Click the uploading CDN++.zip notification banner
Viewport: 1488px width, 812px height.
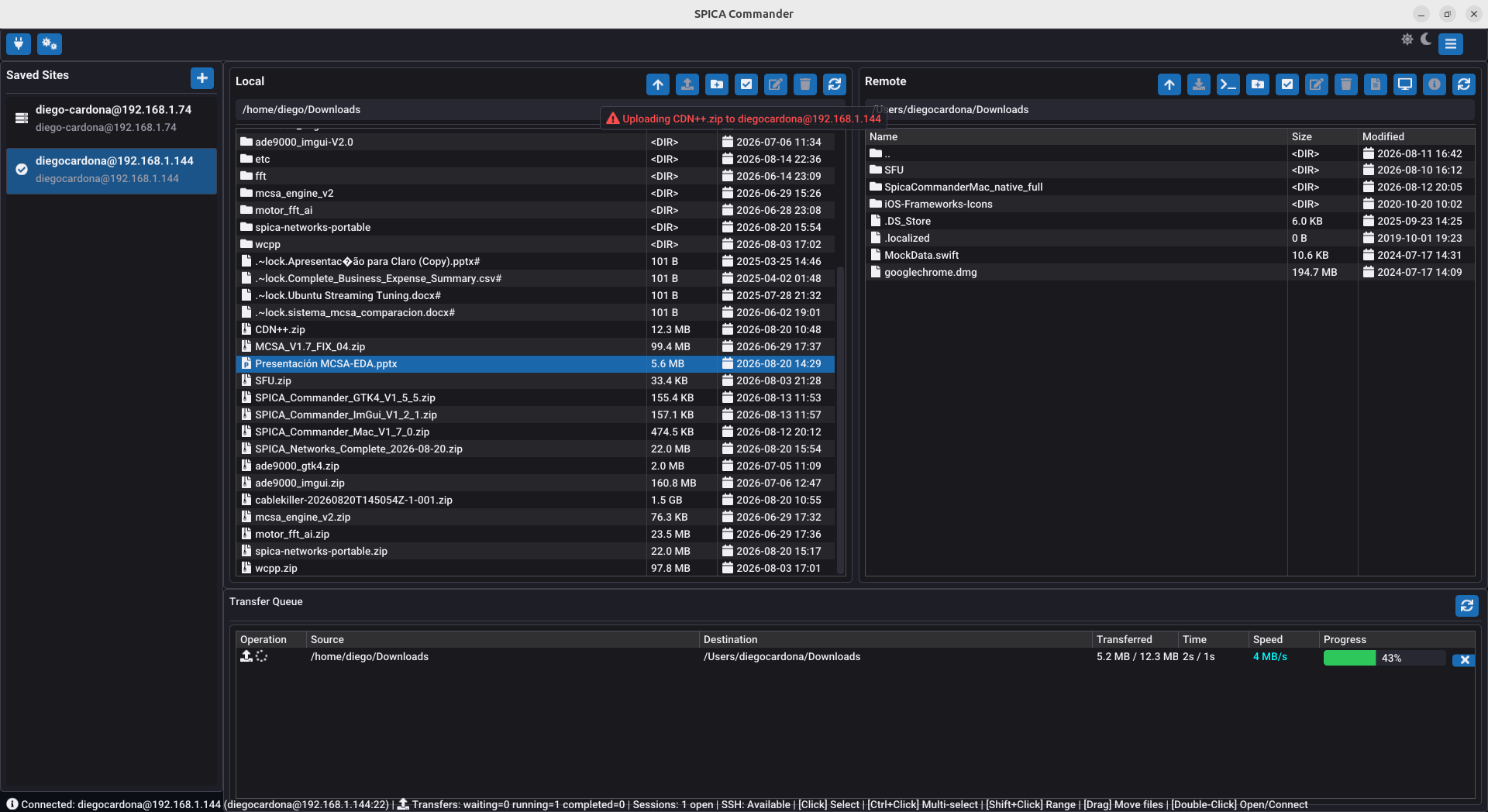[743, 119]
